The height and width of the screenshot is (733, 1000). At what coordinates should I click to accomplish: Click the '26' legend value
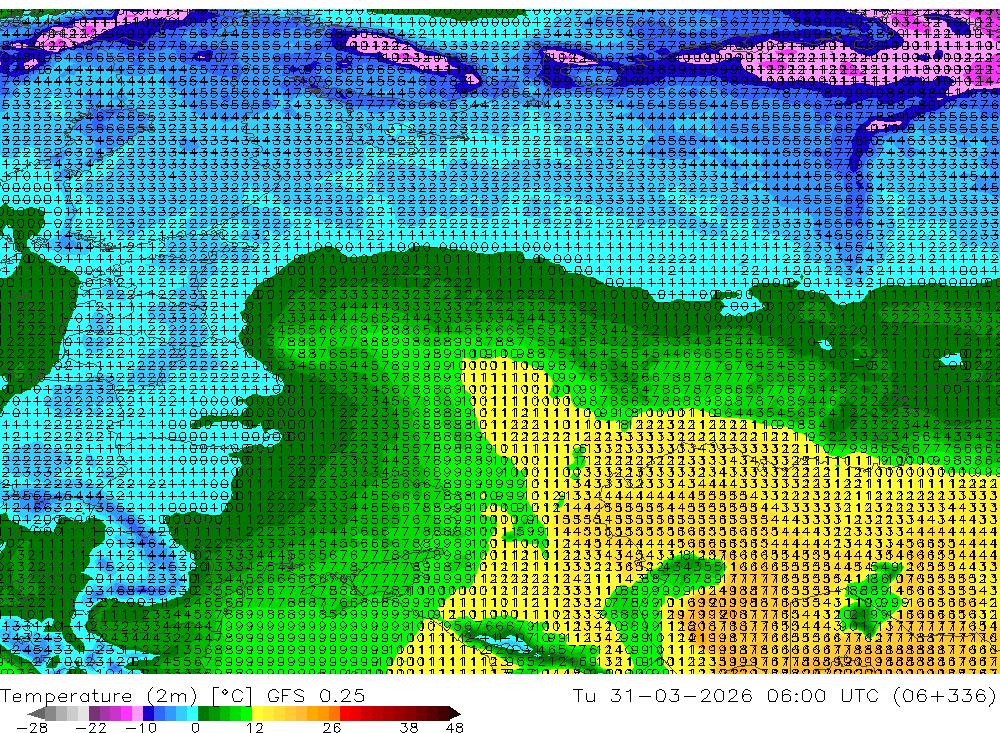[x=332, y=727]
